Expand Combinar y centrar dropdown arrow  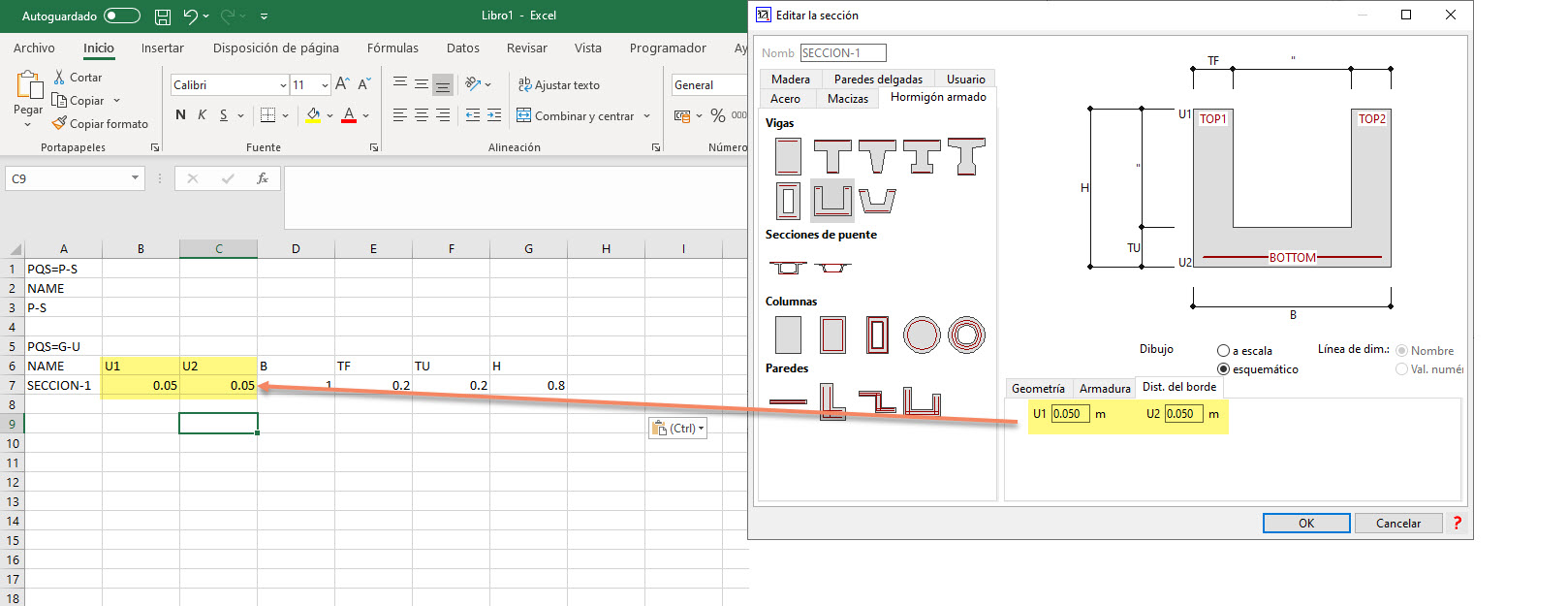point(646,116)
